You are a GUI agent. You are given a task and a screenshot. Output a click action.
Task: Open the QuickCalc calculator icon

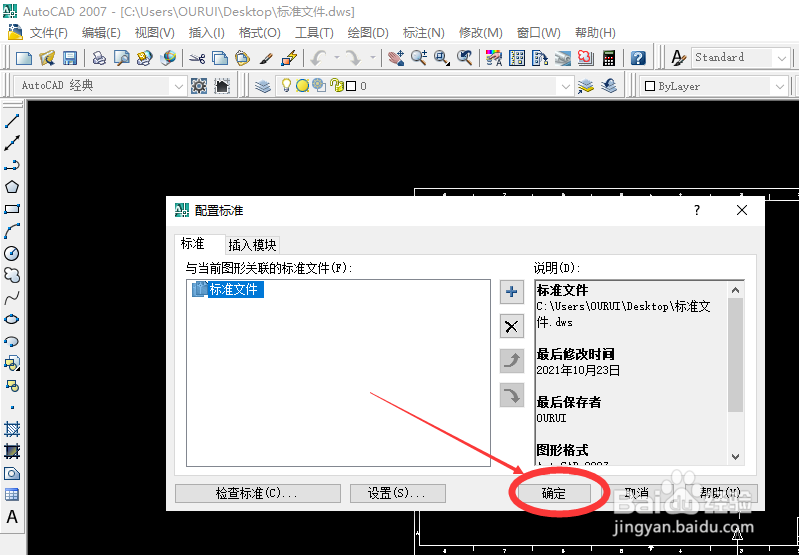tap(608, 58)
